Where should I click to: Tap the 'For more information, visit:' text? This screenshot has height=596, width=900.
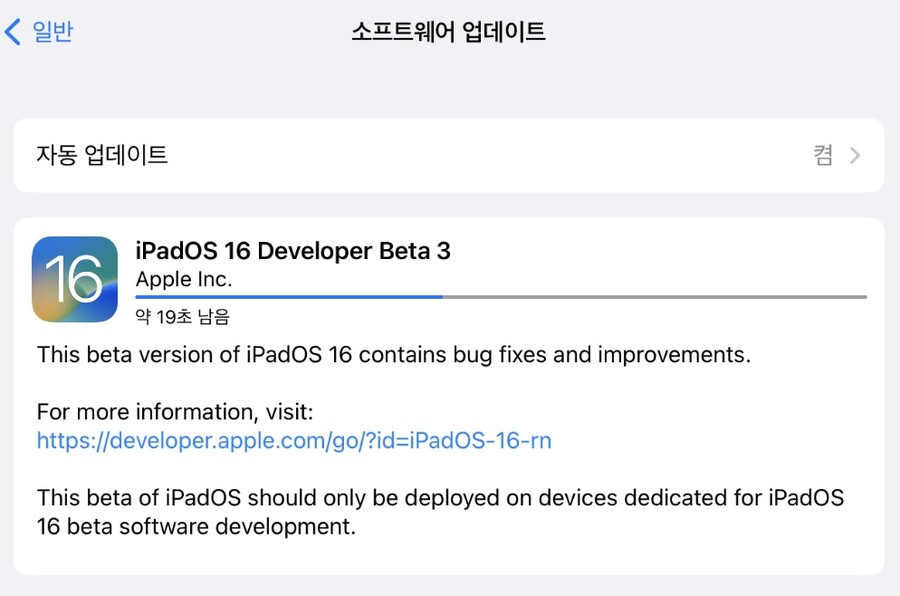tap(175, 412)
